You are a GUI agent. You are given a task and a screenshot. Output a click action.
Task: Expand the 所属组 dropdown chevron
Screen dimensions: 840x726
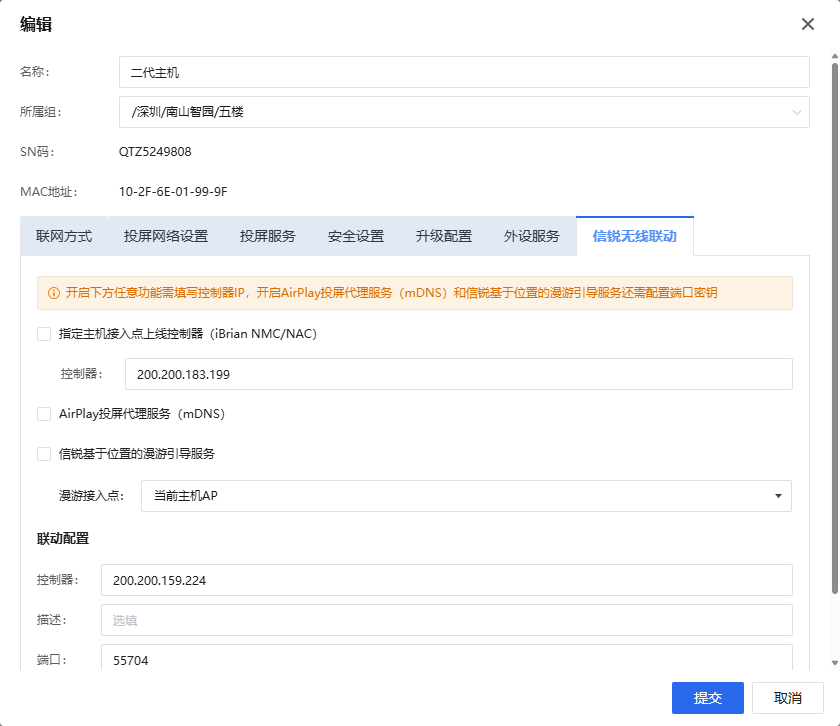[797, 112]
